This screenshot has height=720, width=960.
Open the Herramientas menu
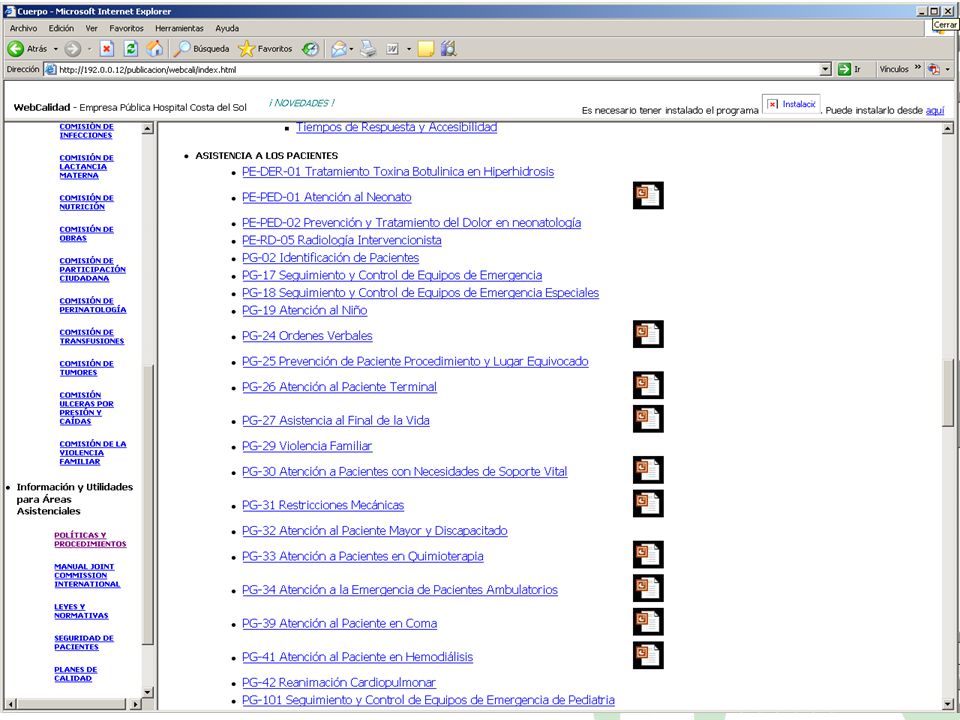coord(179,28)
